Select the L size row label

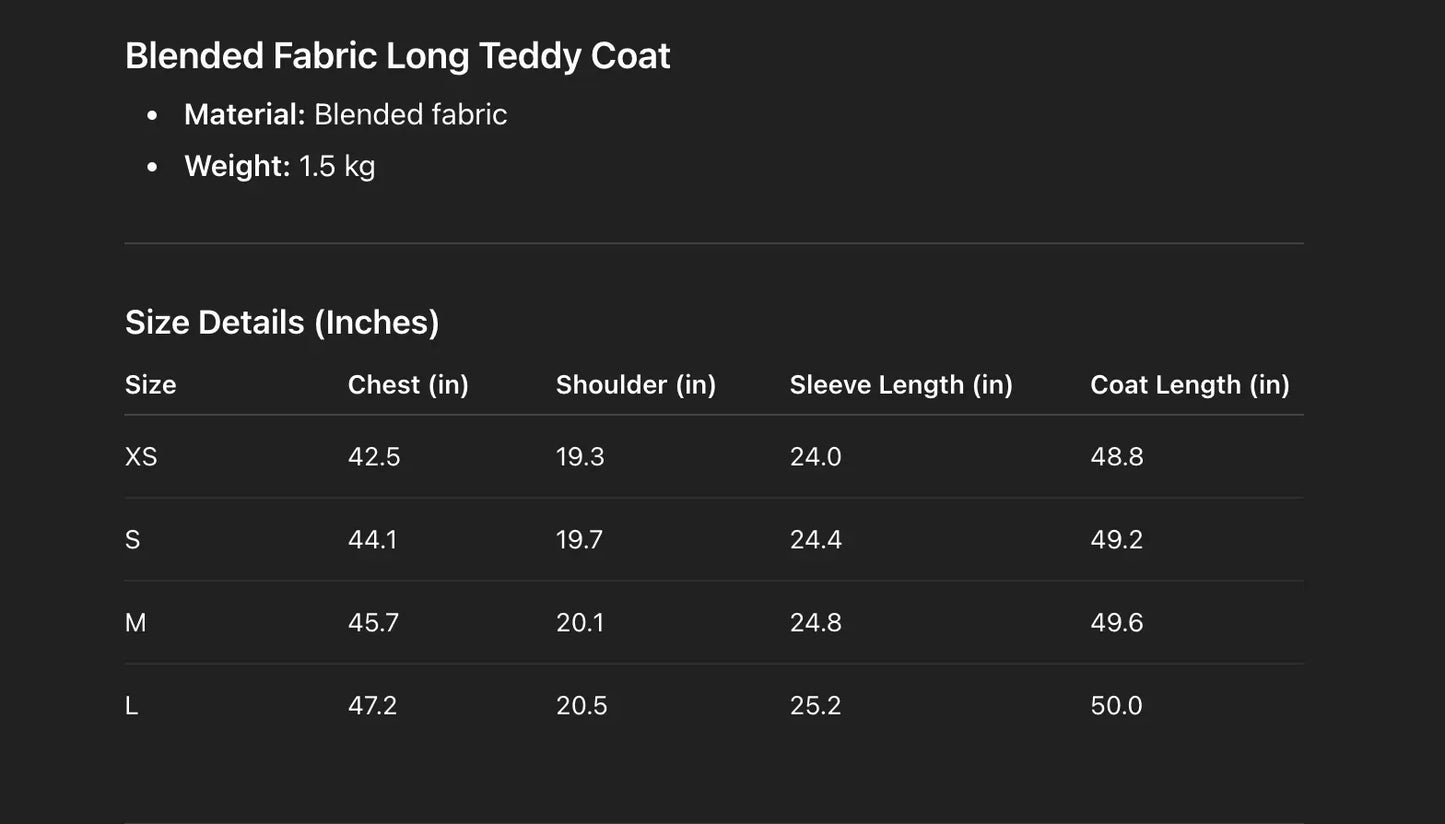coord(131,706)
